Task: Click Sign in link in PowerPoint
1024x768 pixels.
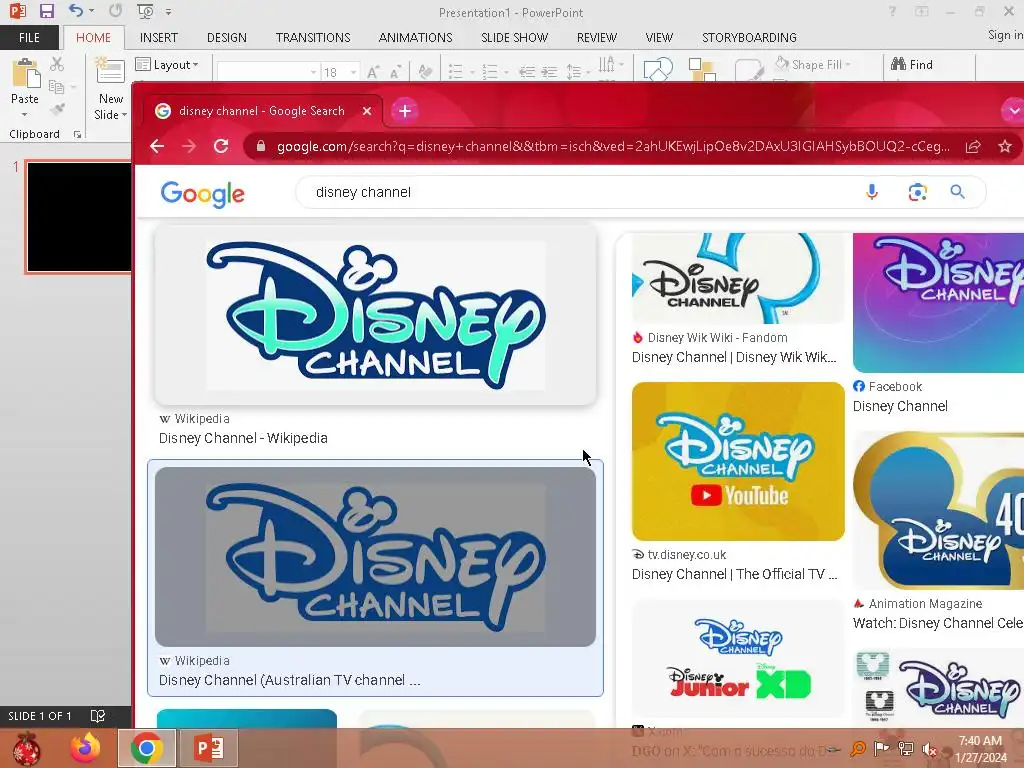Action: [1005, 35]
